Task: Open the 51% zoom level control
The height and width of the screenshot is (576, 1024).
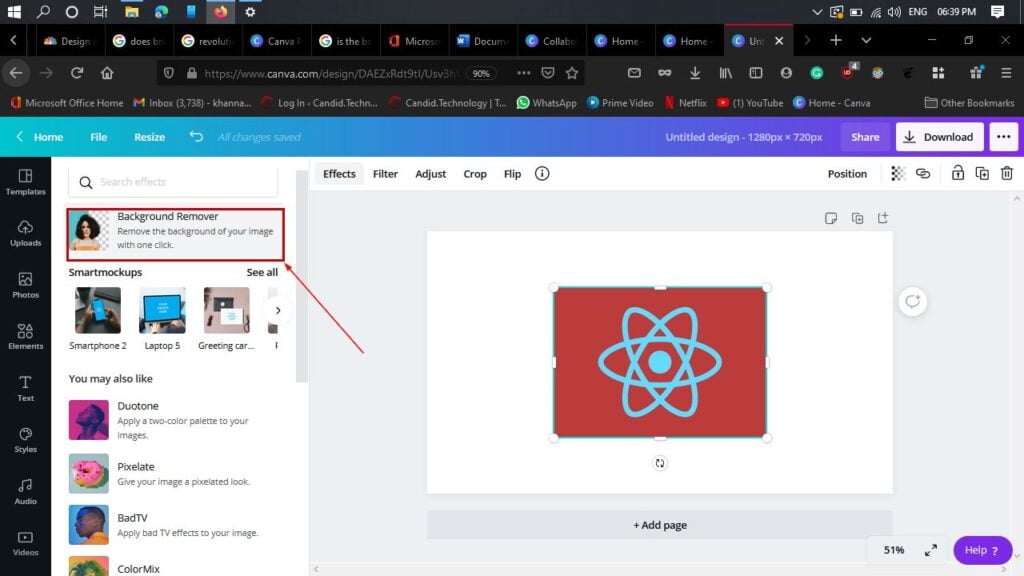Action: 893,550
